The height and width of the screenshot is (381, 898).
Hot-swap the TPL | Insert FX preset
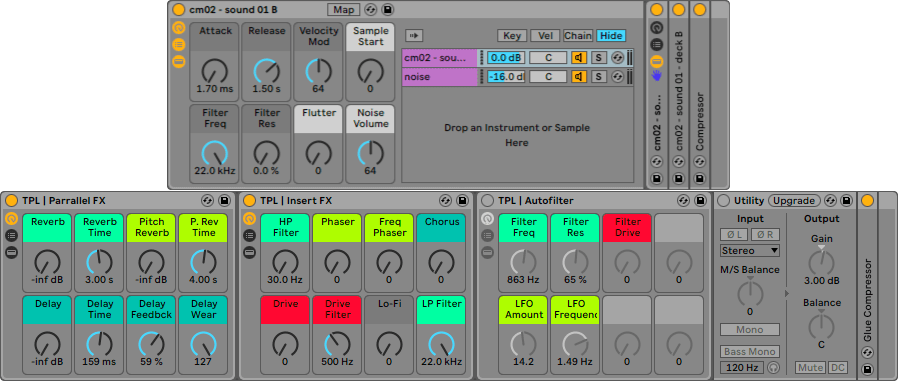[446, 201]
